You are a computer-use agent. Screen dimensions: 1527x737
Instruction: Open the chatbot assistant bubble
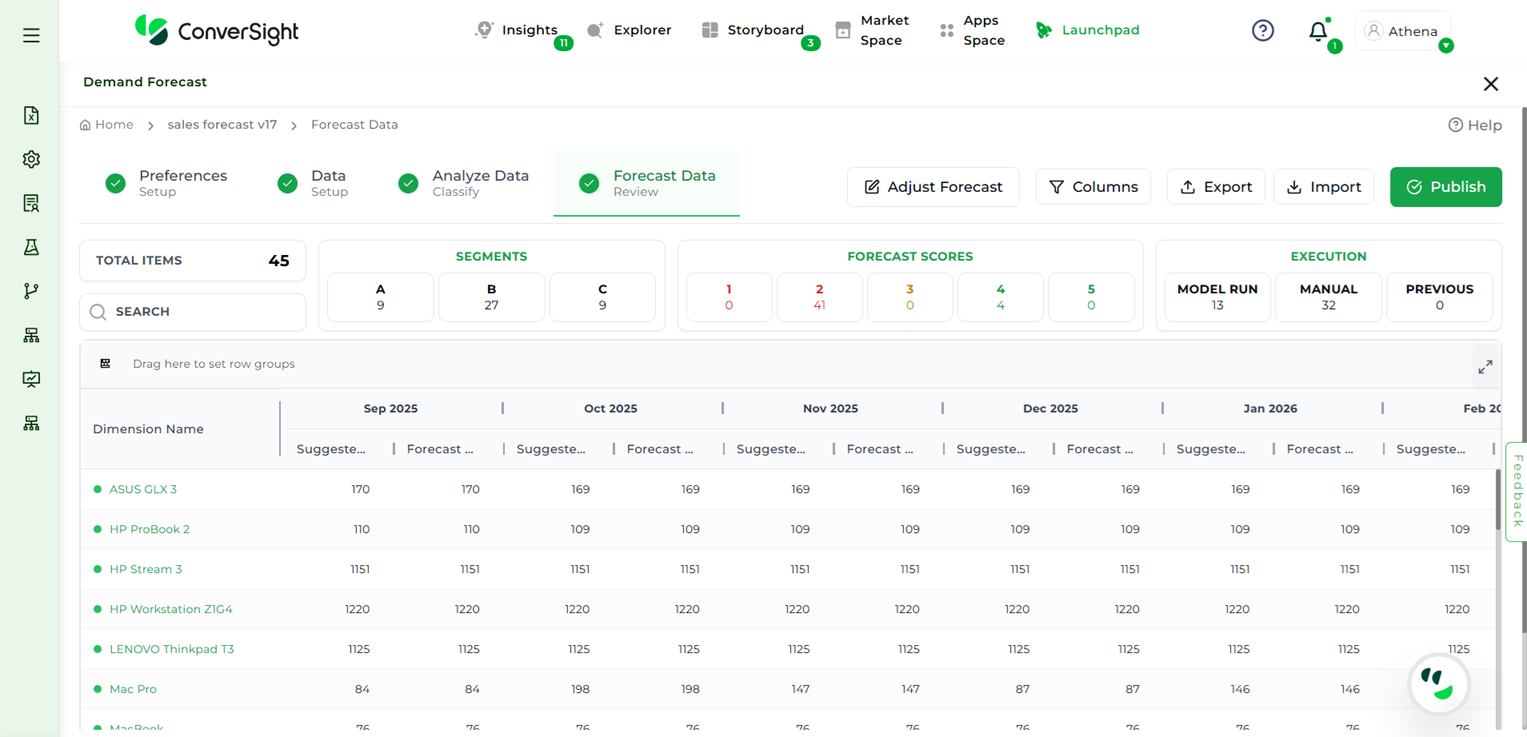pos(1438,684)
